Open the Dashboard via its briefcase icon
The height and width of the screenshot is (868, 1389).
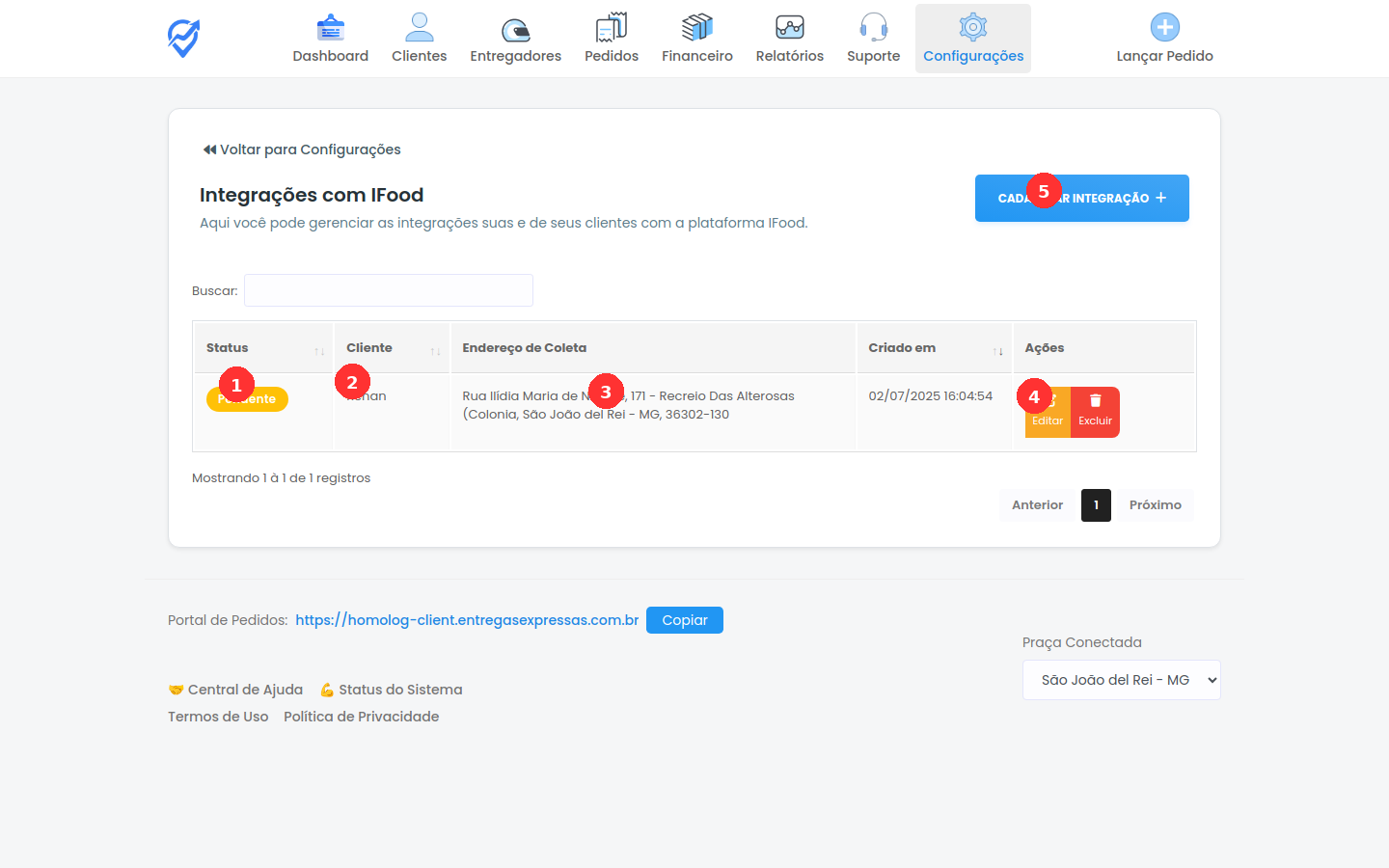(x=331, y=26)
